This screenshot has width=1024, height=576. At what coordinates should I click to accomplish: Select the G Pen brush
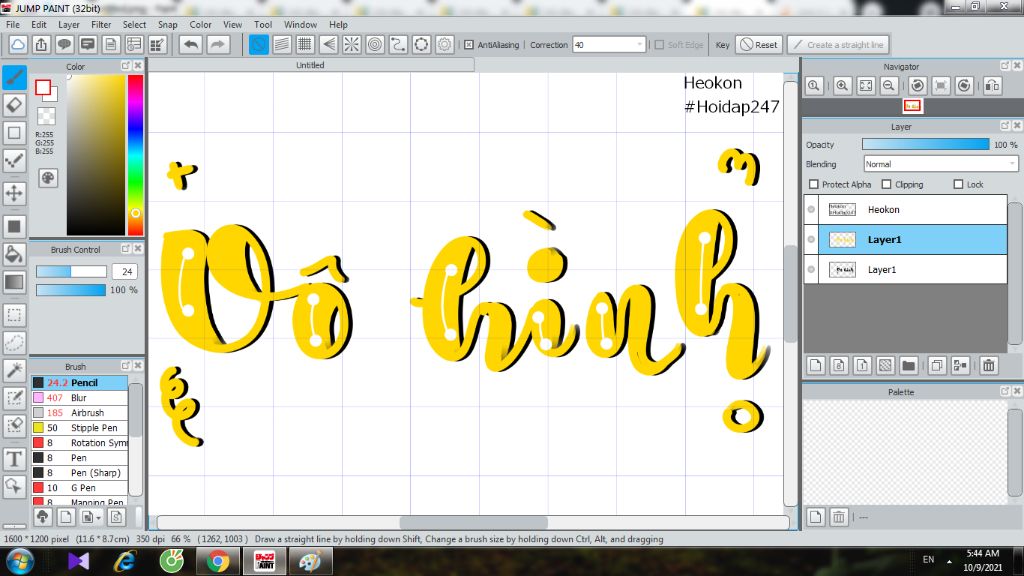[80, 488]
